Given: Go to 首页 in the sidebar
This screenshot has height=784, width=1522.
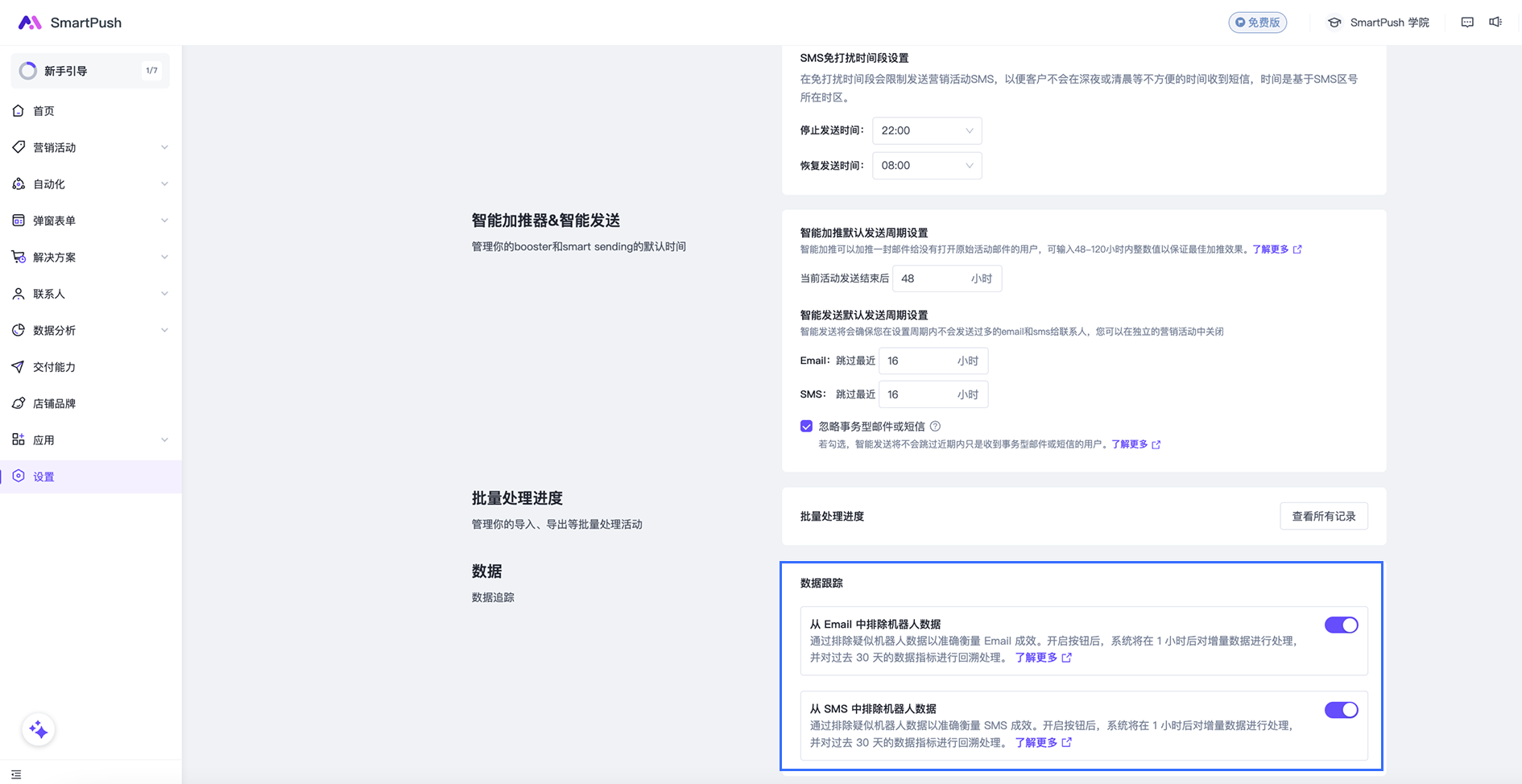Looking at the screenshot, I should click(x=44, y=111).
